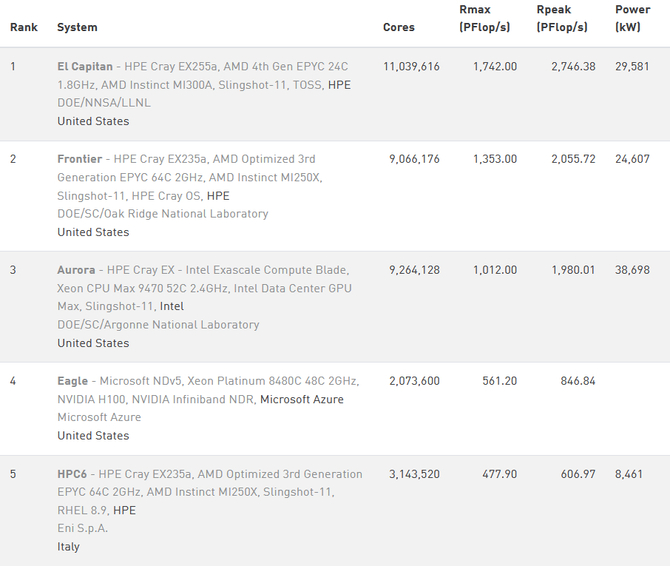Screen dimensions: 670x566
Task: Select the Rank column header
Action: coord(24,27)
